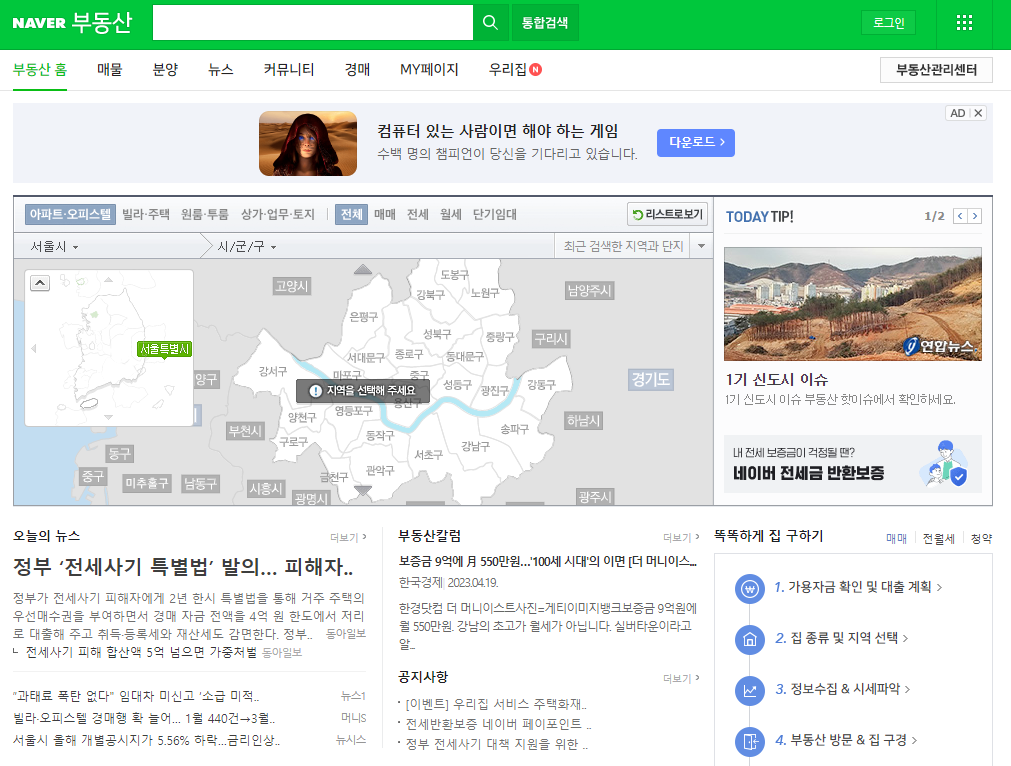
Task: Click the won-currency step 1 icon
Action: pos(749,589)
